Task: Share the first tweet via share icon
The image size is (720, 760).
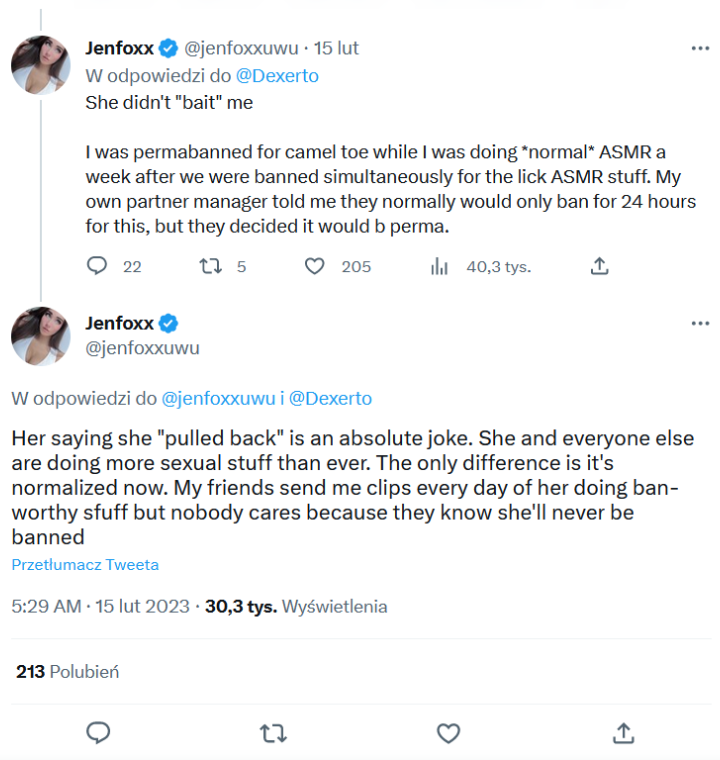Action: tap(599, 266)
